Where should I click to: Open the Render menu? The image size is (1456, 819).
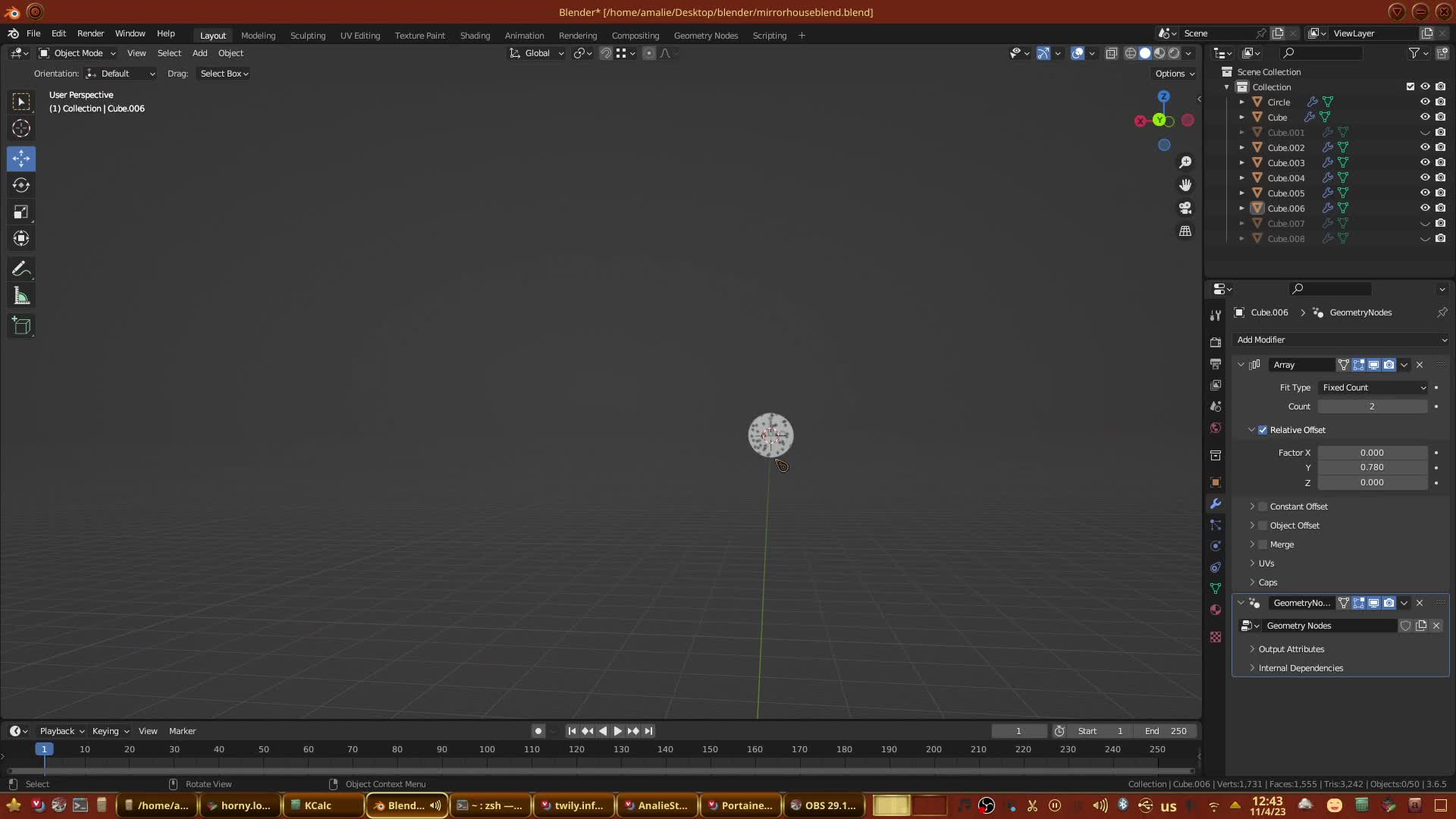tap(90, 33)
